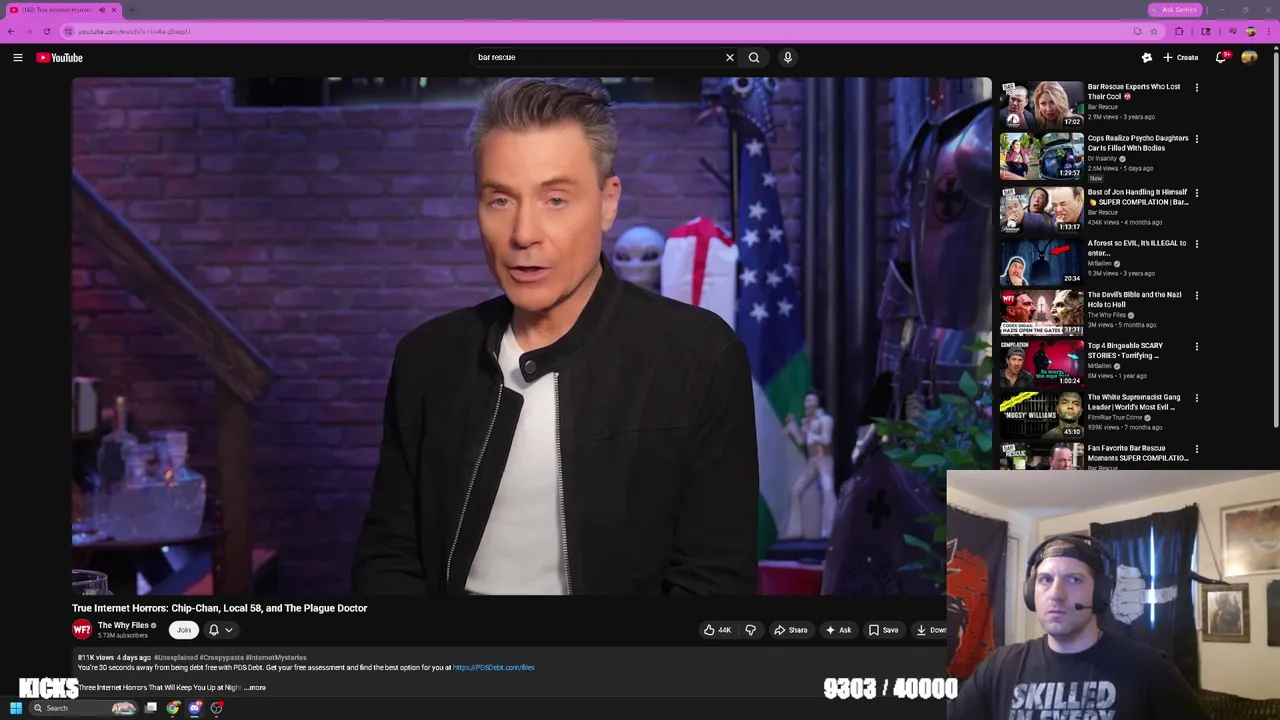Screen dimensions: 1280x720
Task: Open Discord from the taskbar
Action: (x=195, y=708)
